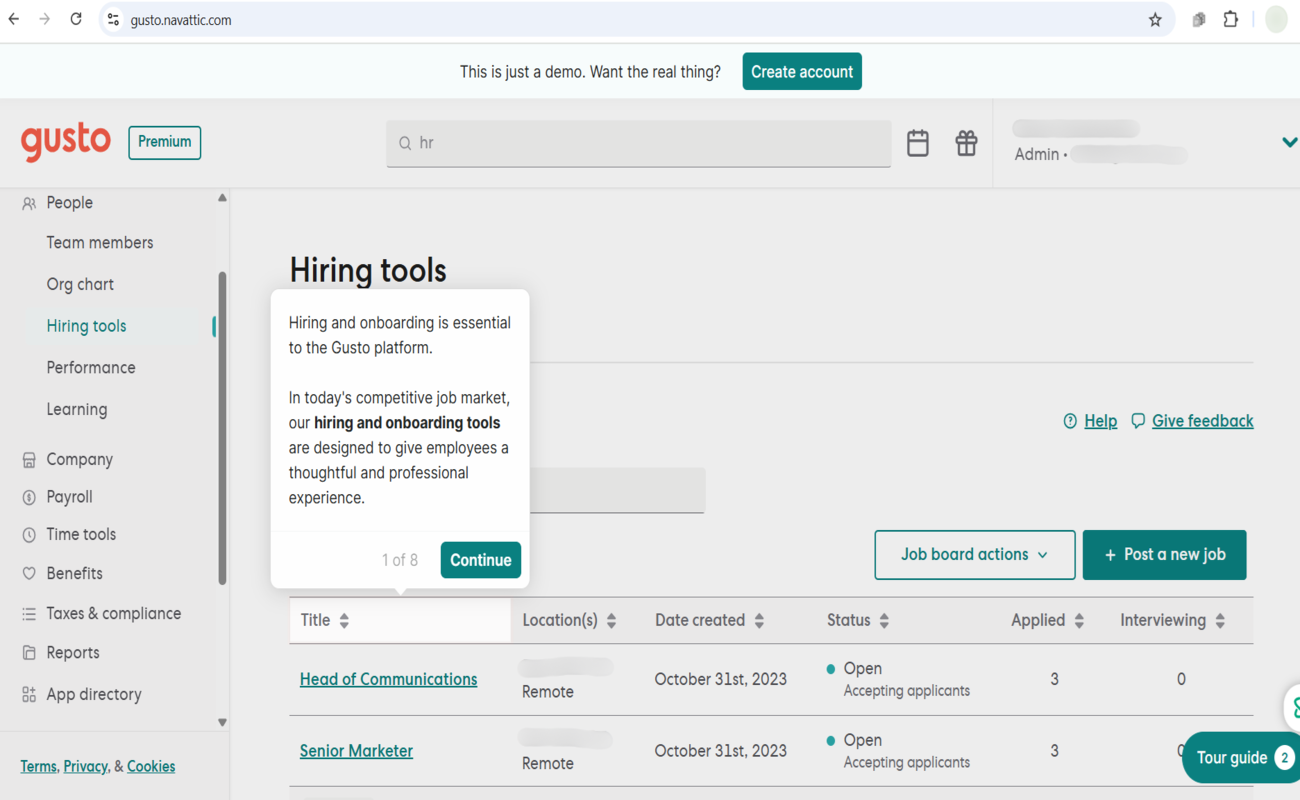Open the Privacy link in the footer
The width and height of the screenshot is (1300, 800).
point(85,767)
